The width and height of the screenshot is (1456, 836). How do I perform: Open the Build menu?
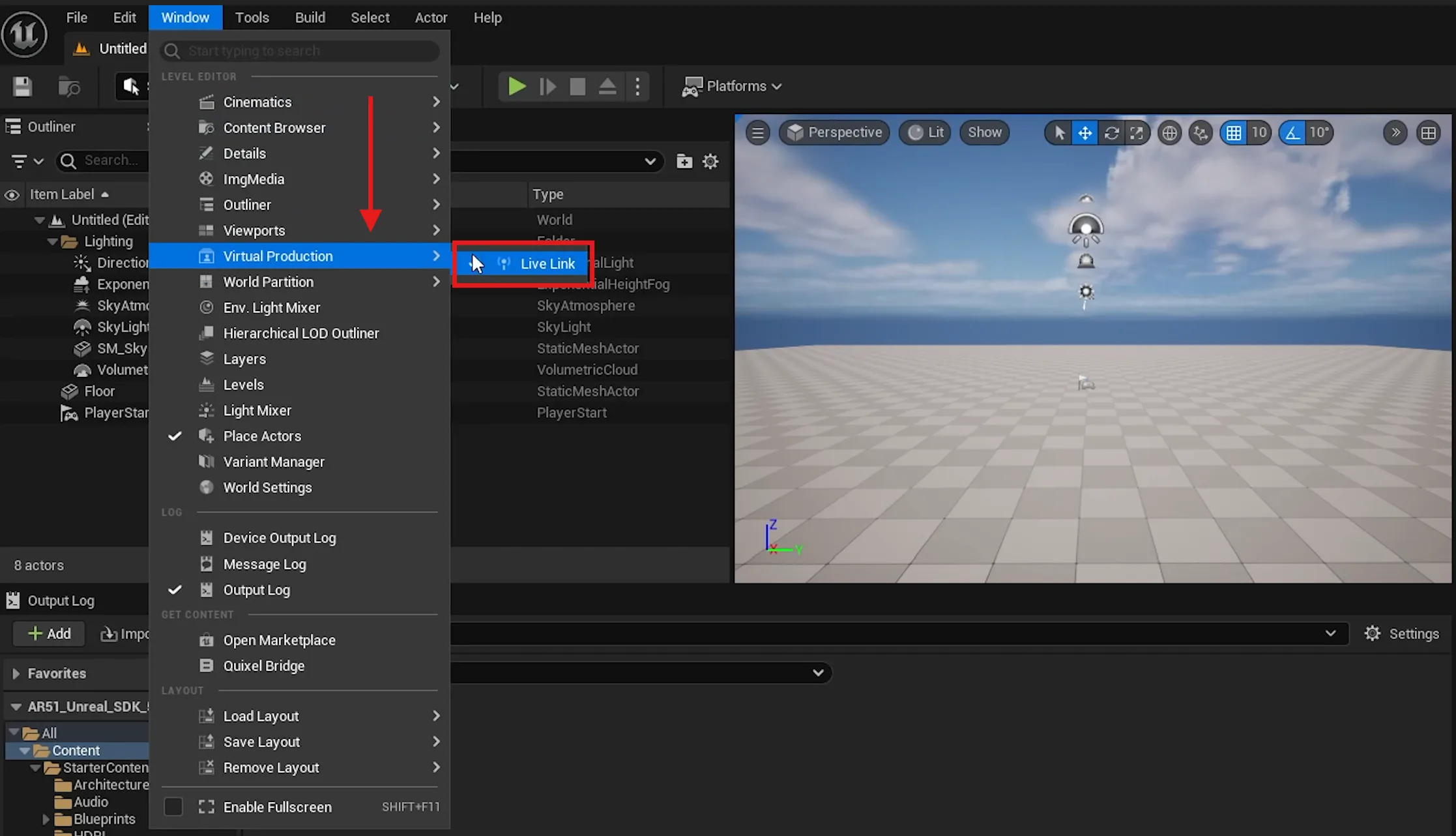[310, 18]
